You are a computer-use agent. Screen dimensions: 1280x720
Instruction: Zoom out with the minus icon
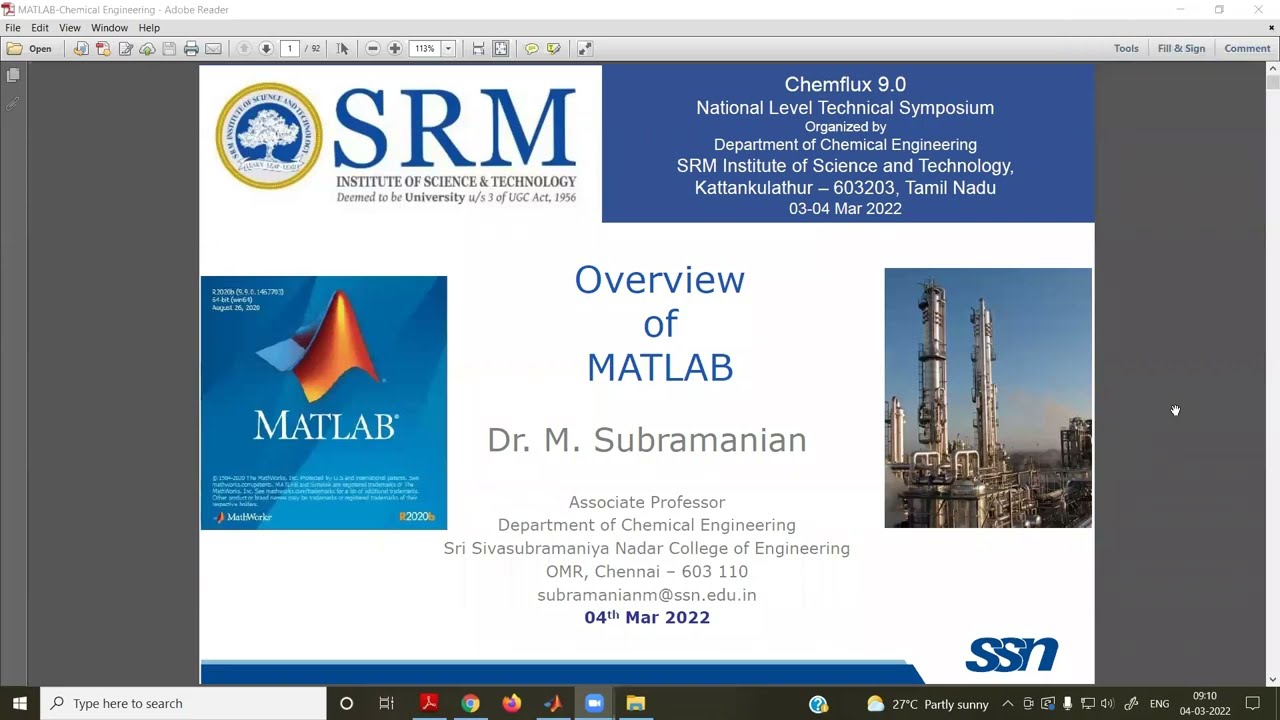(373, 48)
